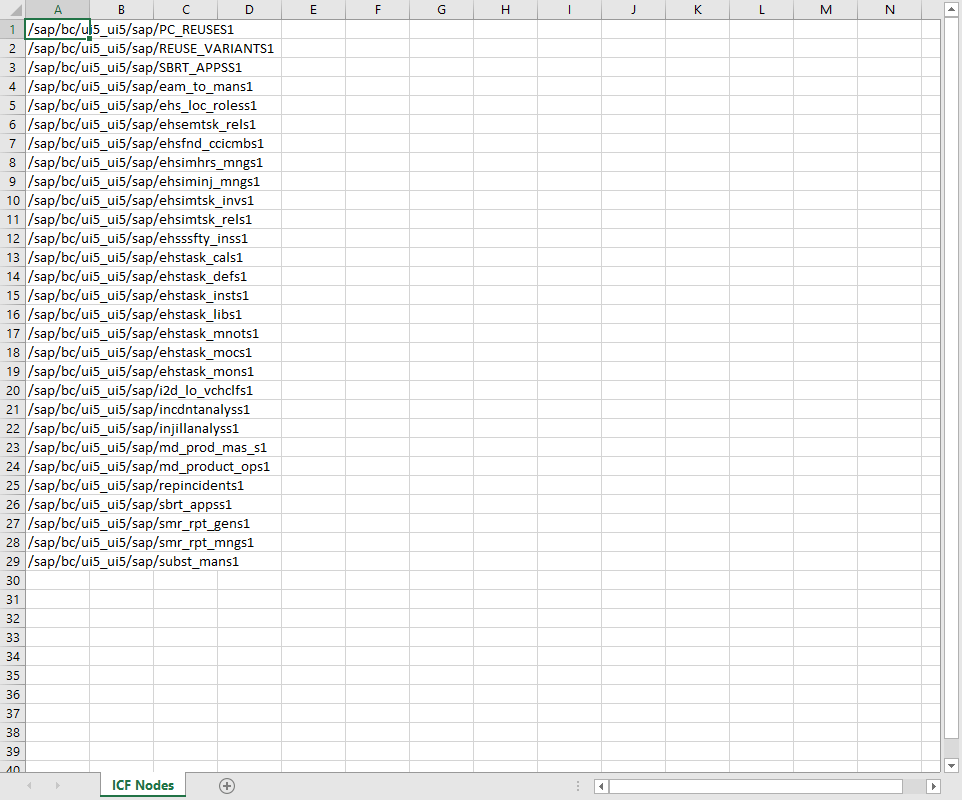Select cell with sbrt_appss1 lowercase path
Screen dimensions: 962x800
tap(58, 505)
